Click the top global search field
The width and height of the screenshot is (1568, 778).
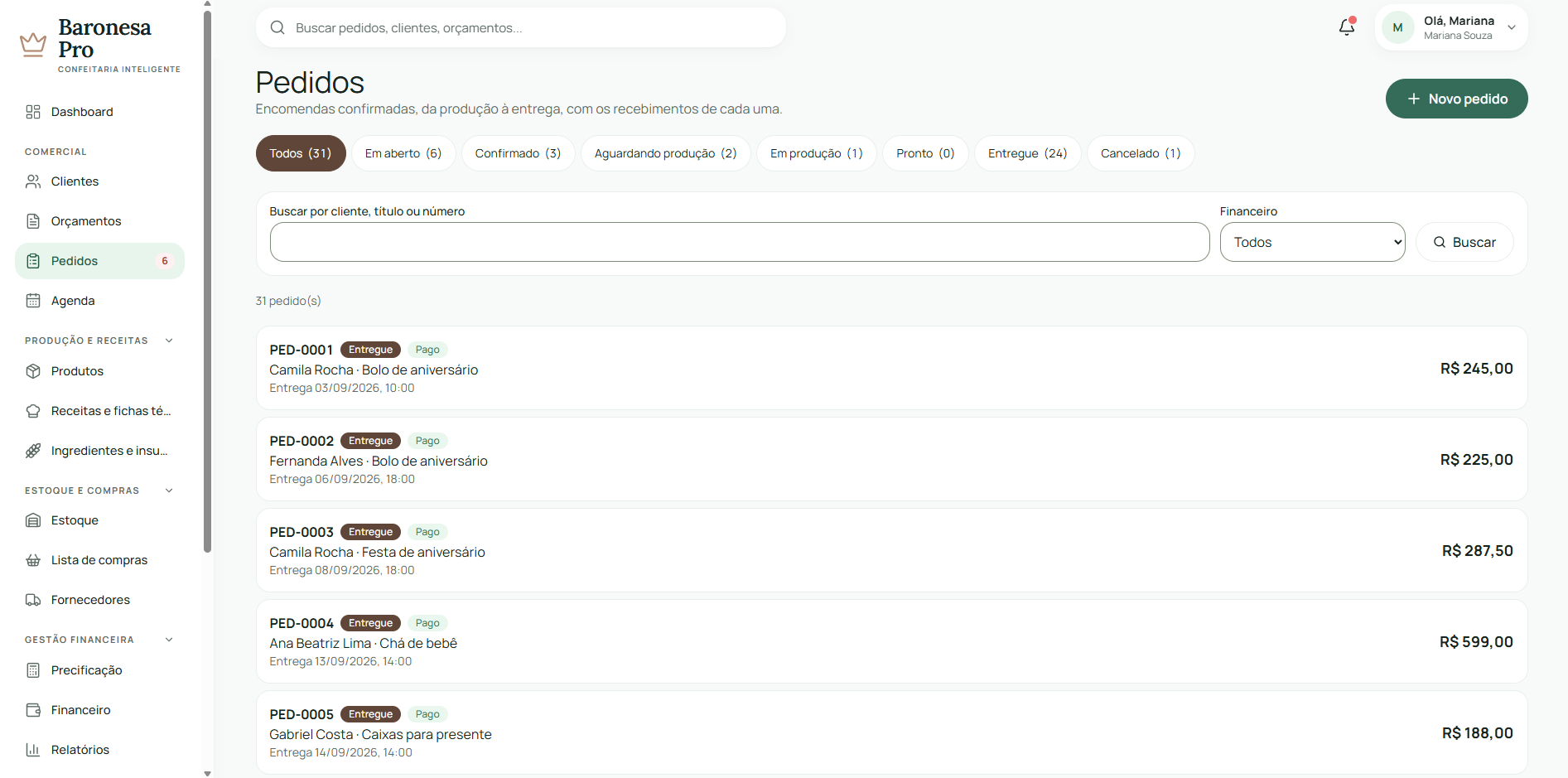point(521,27)
